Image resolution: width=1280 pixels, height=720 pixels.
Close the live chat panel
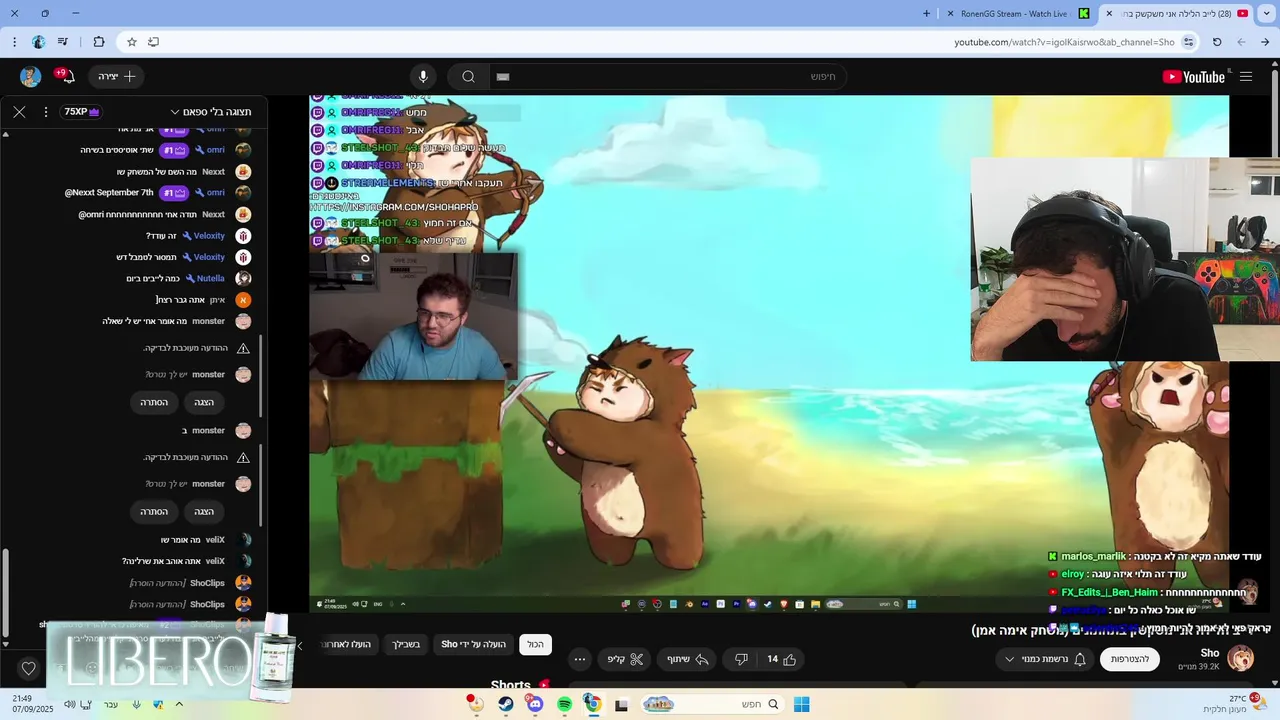coord(19,112)
